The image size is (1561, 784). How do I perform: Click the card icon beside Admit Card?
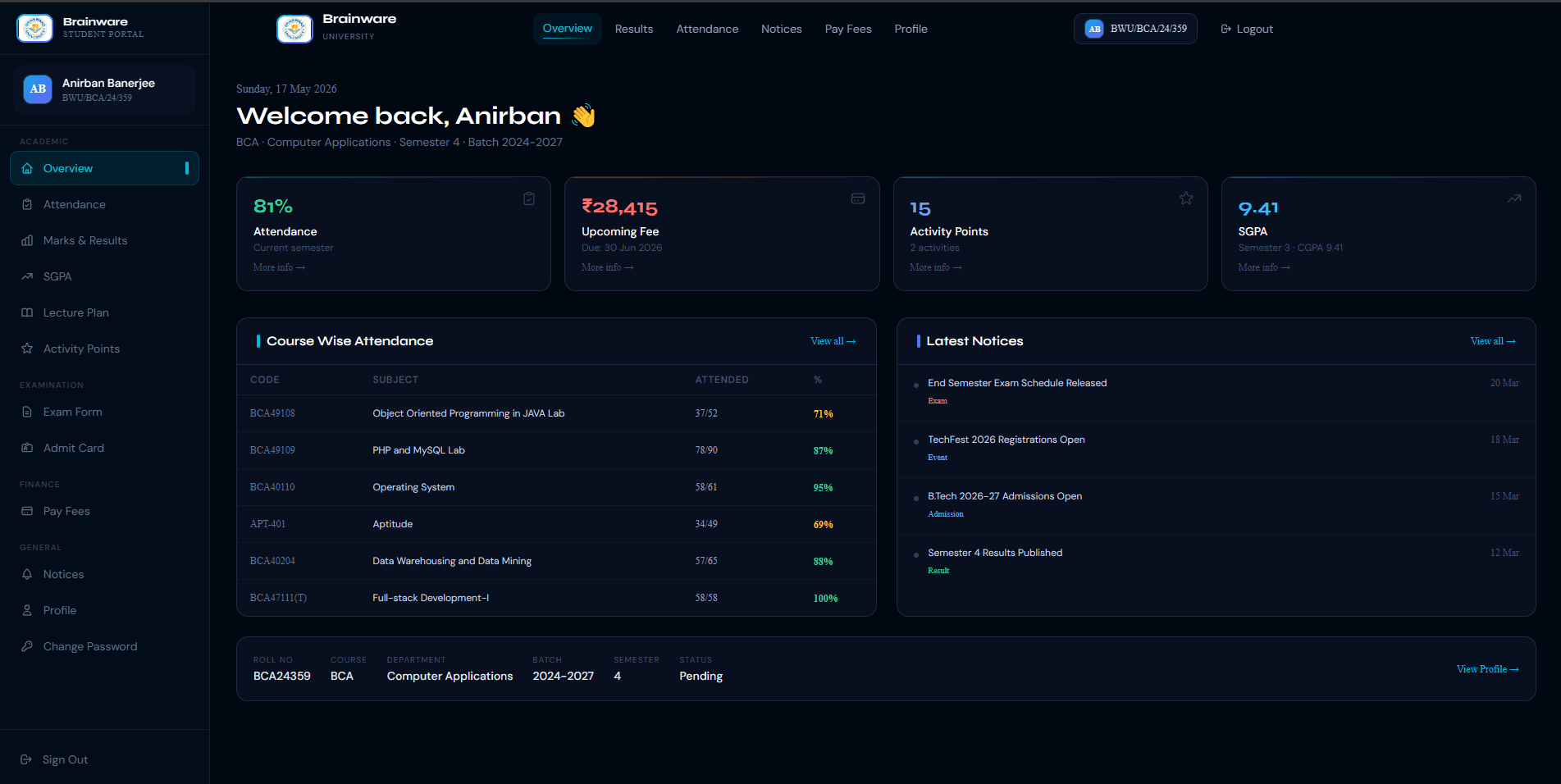[x=27, y=448]
